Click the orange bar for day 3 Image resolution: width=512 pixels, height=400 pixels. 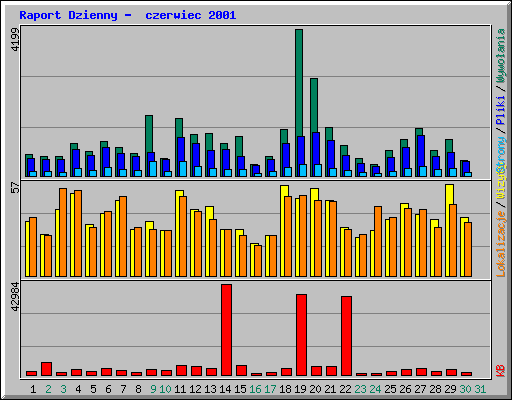63,232
